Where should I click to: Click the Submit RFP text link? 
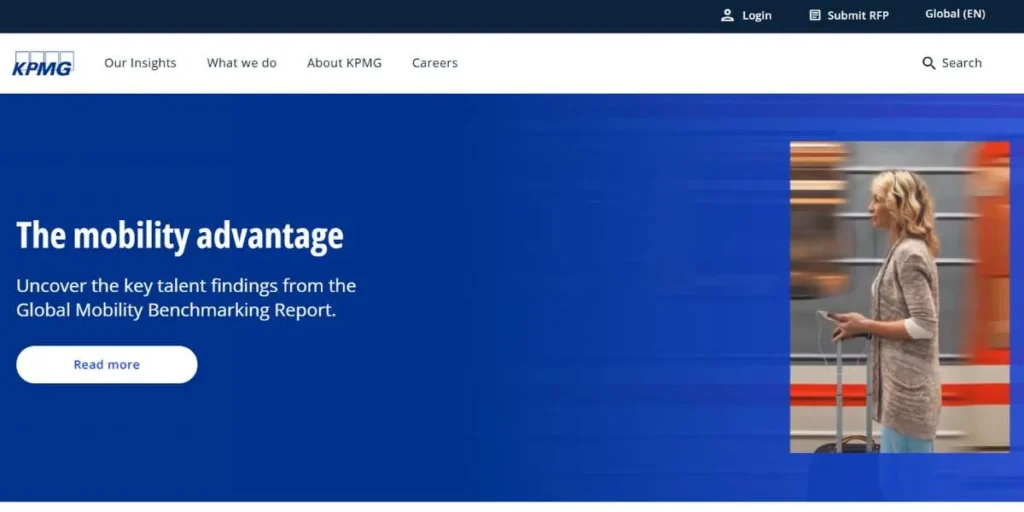coord(858,15)
